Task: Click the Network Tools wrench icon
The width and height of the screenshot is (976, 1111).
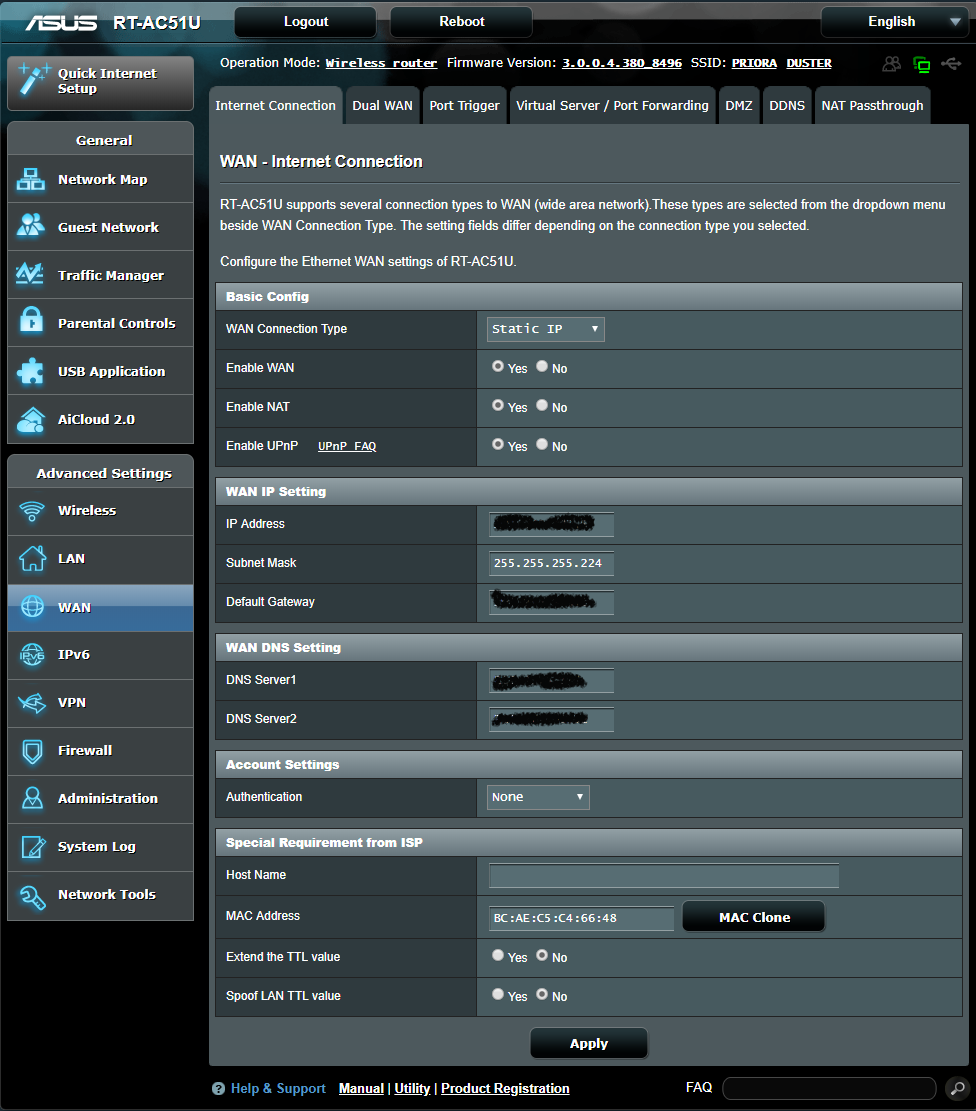Action: [32, 896]
